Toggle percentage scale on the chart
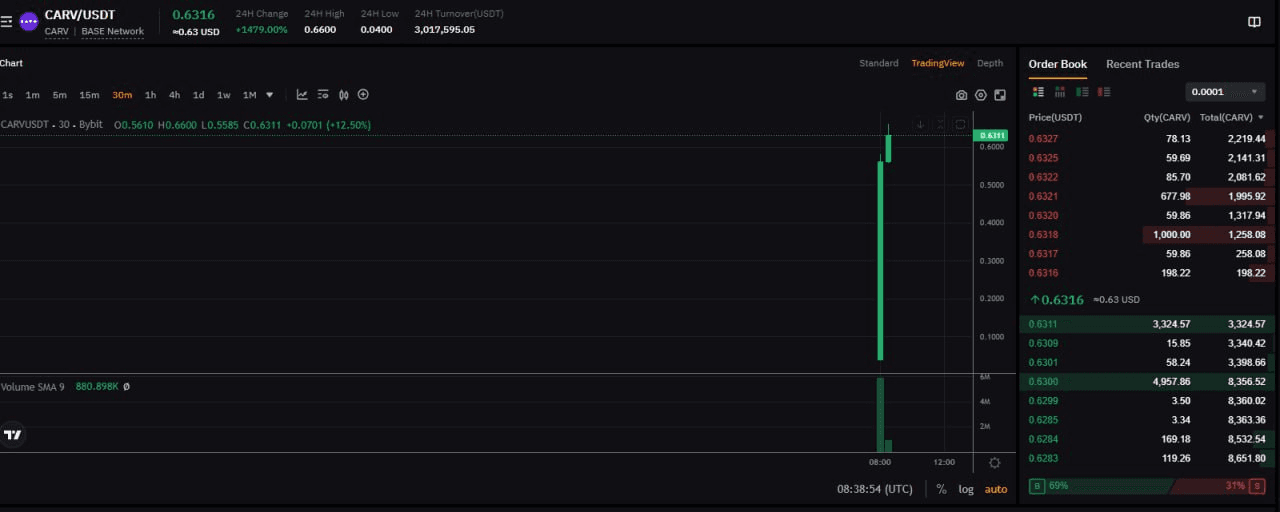 (941, 489)
